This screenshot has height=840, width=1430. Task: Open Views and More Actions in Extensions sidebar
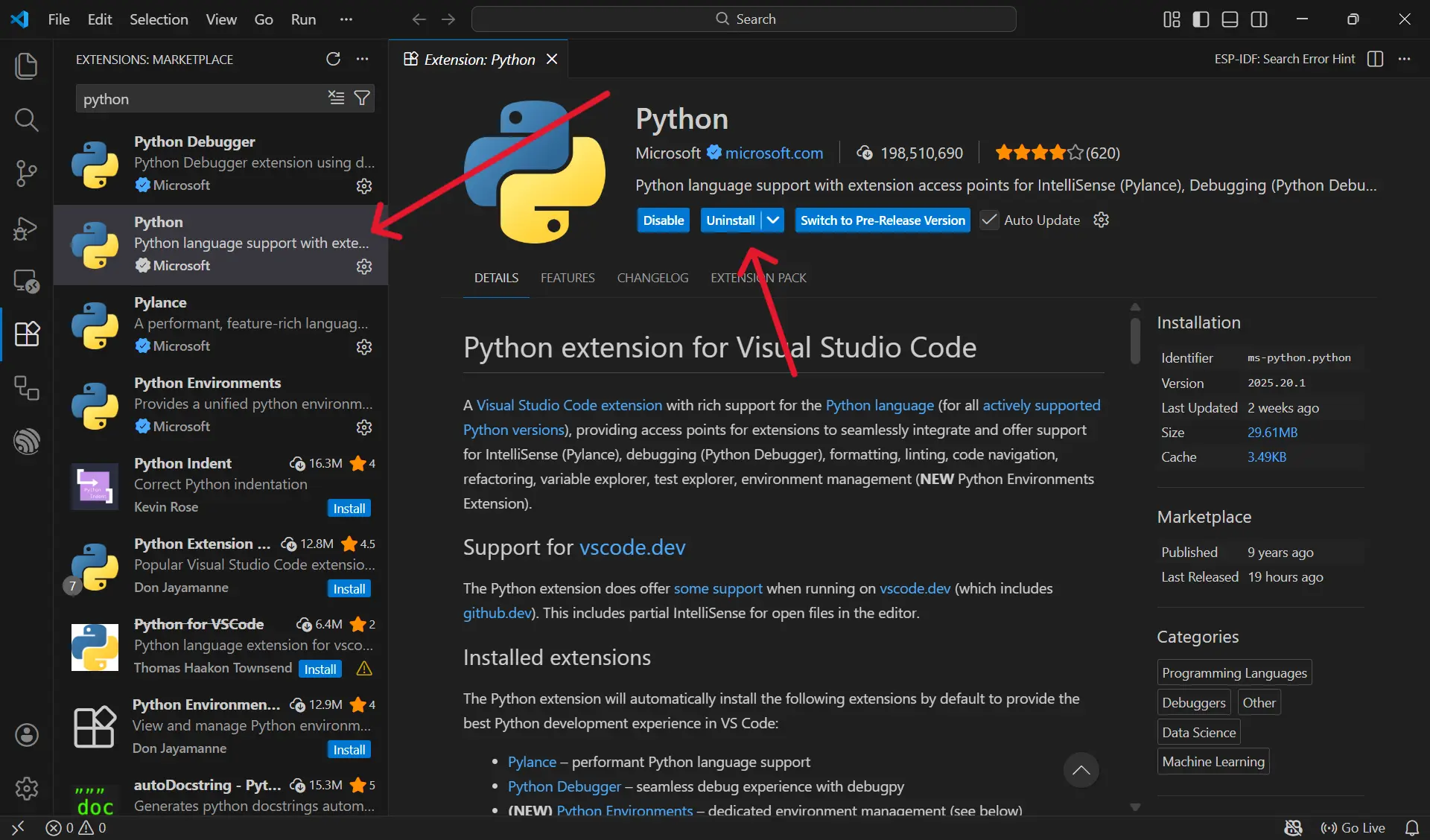pos(362,59)
